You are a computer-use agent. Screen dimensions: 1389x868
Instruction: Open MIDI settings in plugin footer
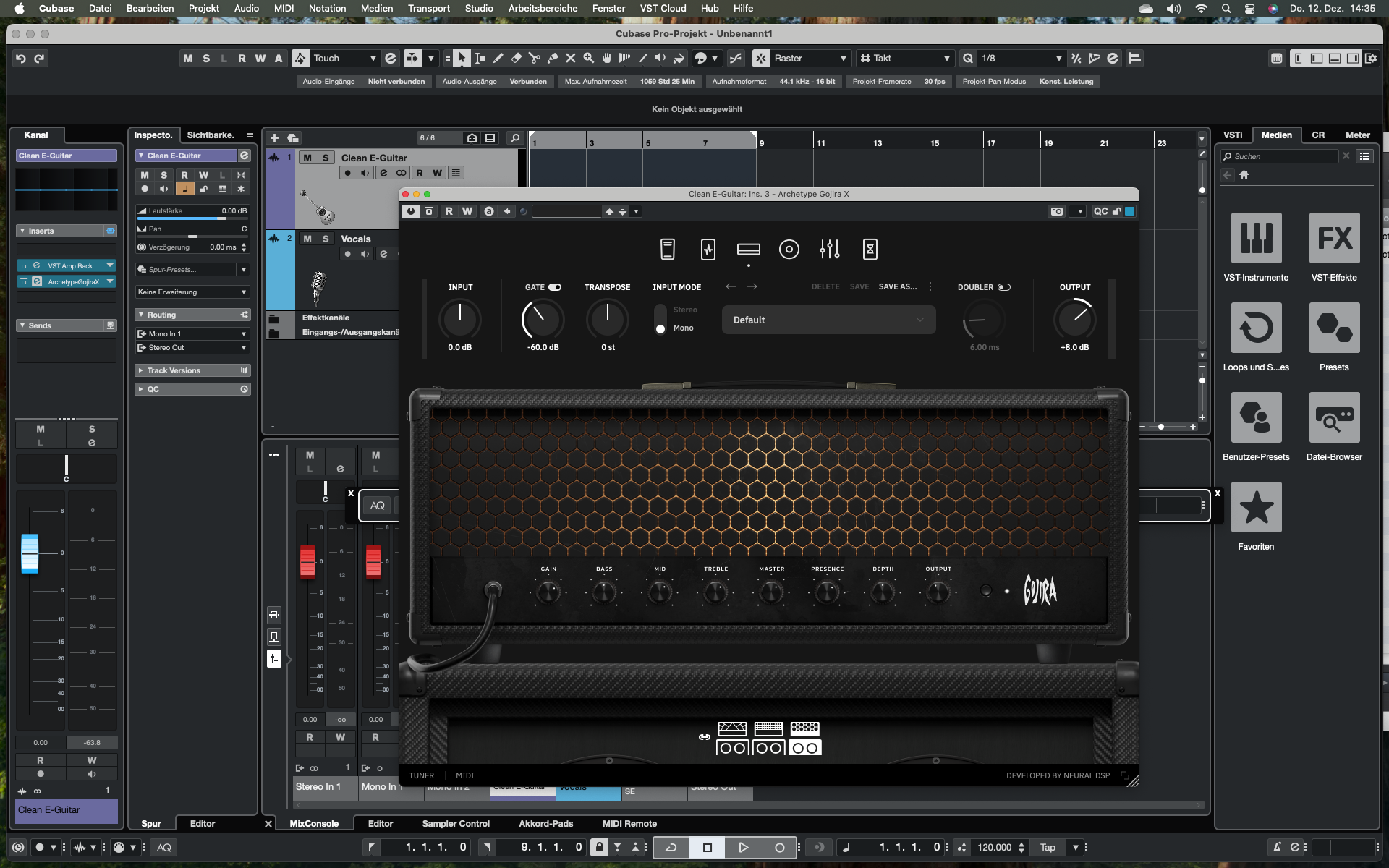point(464,775)
